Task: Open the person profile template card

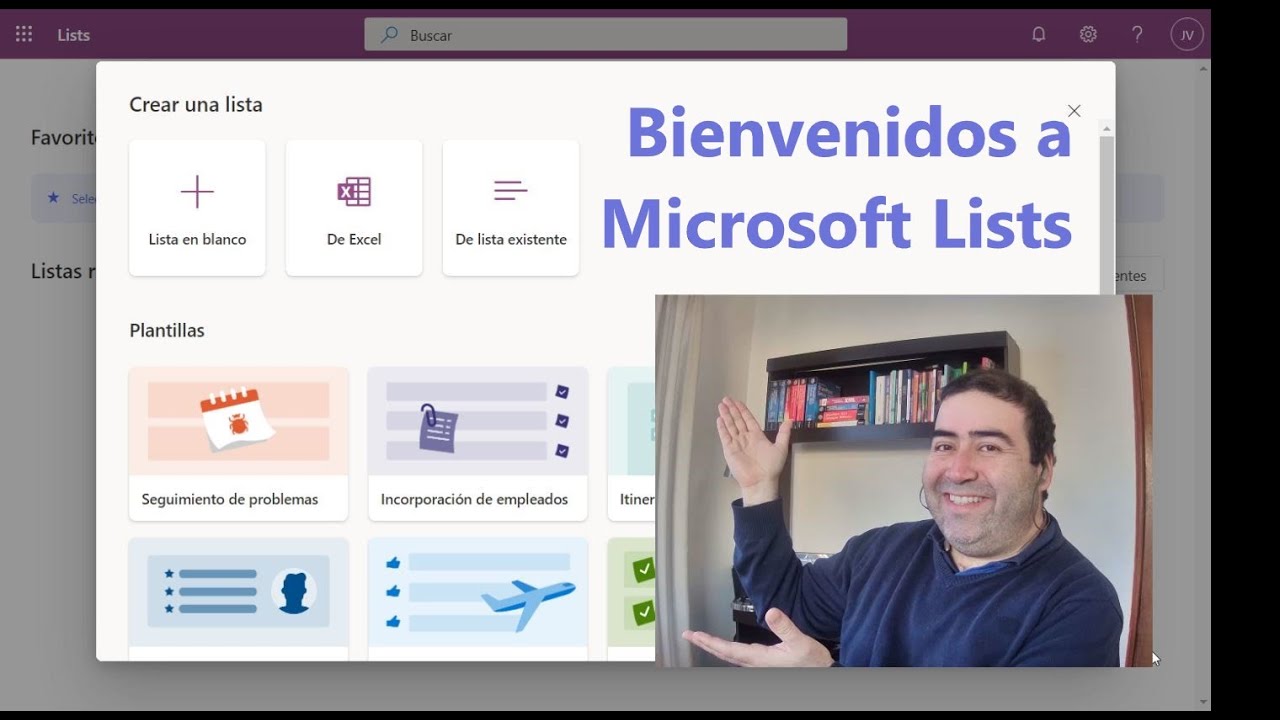Action: point(239,599)
